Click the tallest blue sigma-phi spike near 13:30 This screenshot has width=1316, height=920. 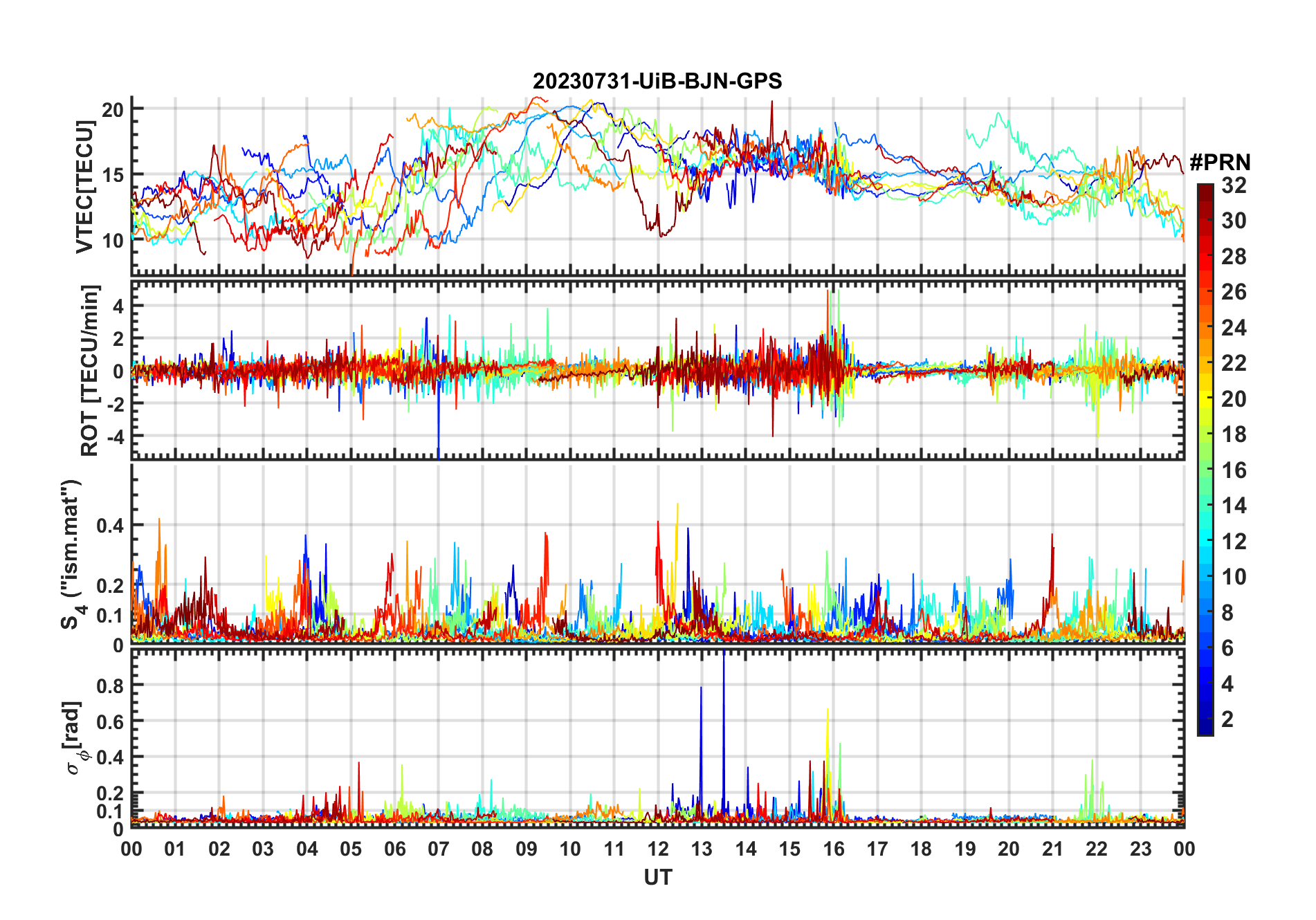click(724, 733)
